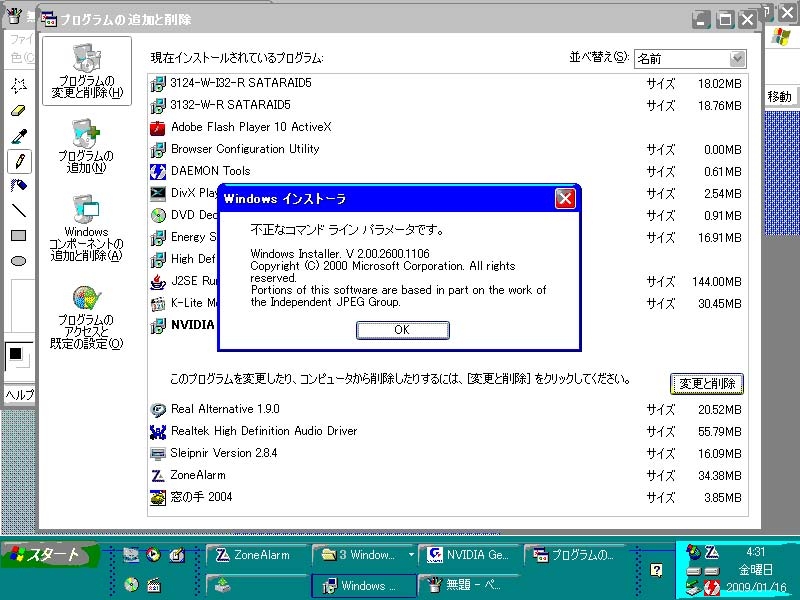The height and width of the screenshot is (600, 800).
Task: Switch to 無題 - ペイント taskbar button
Action: pyautogui.click(x=469, y=585)
